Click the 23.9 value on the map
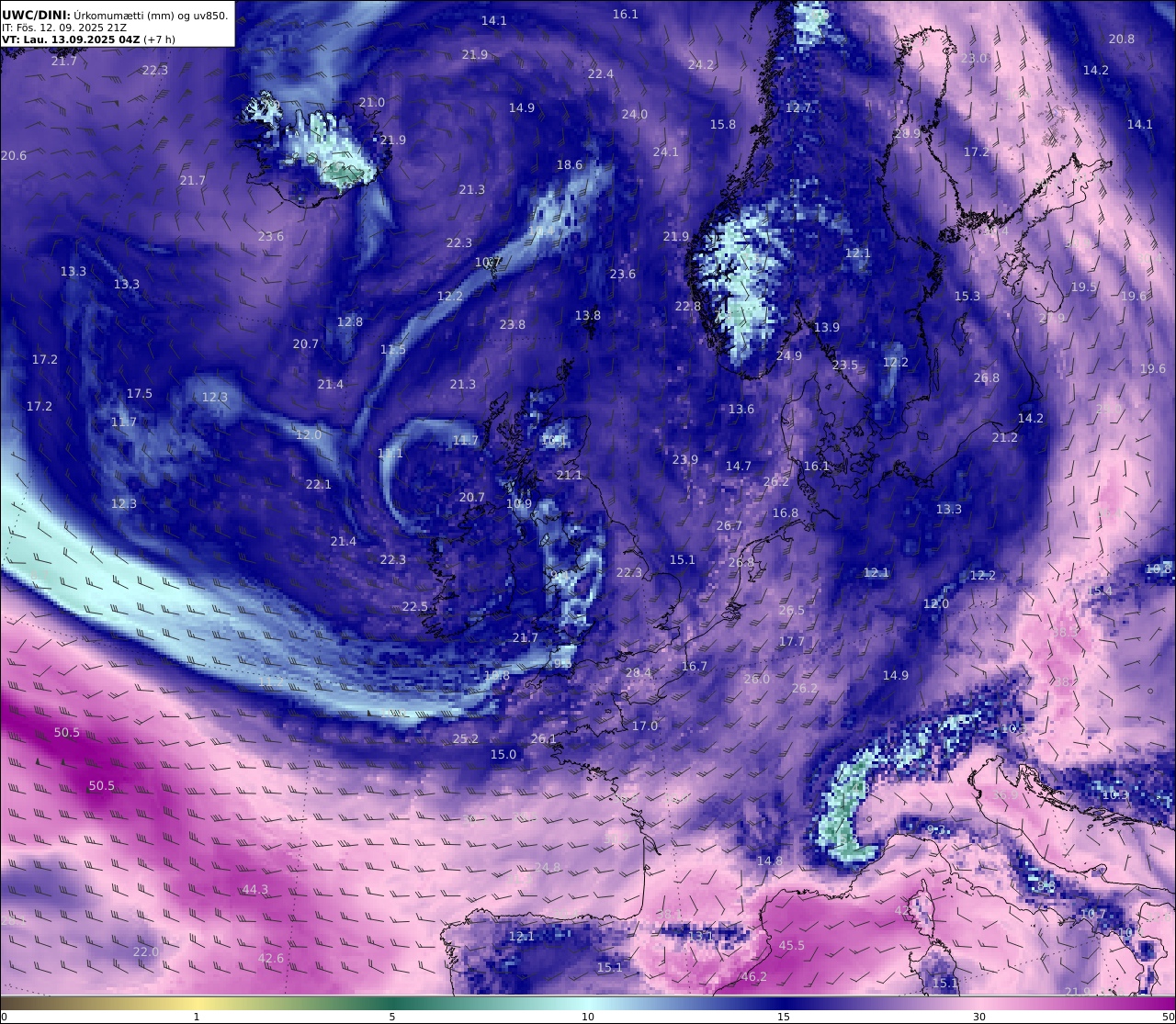Viewport: 1176px width, 1024px height. (x=685, y=459)
